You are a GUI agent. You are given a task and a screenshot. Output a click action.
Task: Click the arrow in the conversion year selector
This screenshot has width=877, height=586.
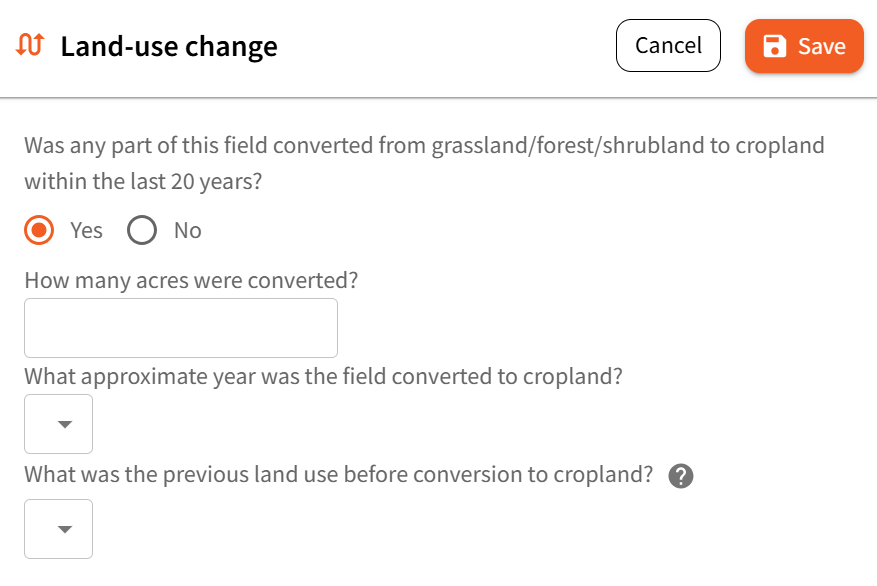pyautogui.click(x=65, y=424)
